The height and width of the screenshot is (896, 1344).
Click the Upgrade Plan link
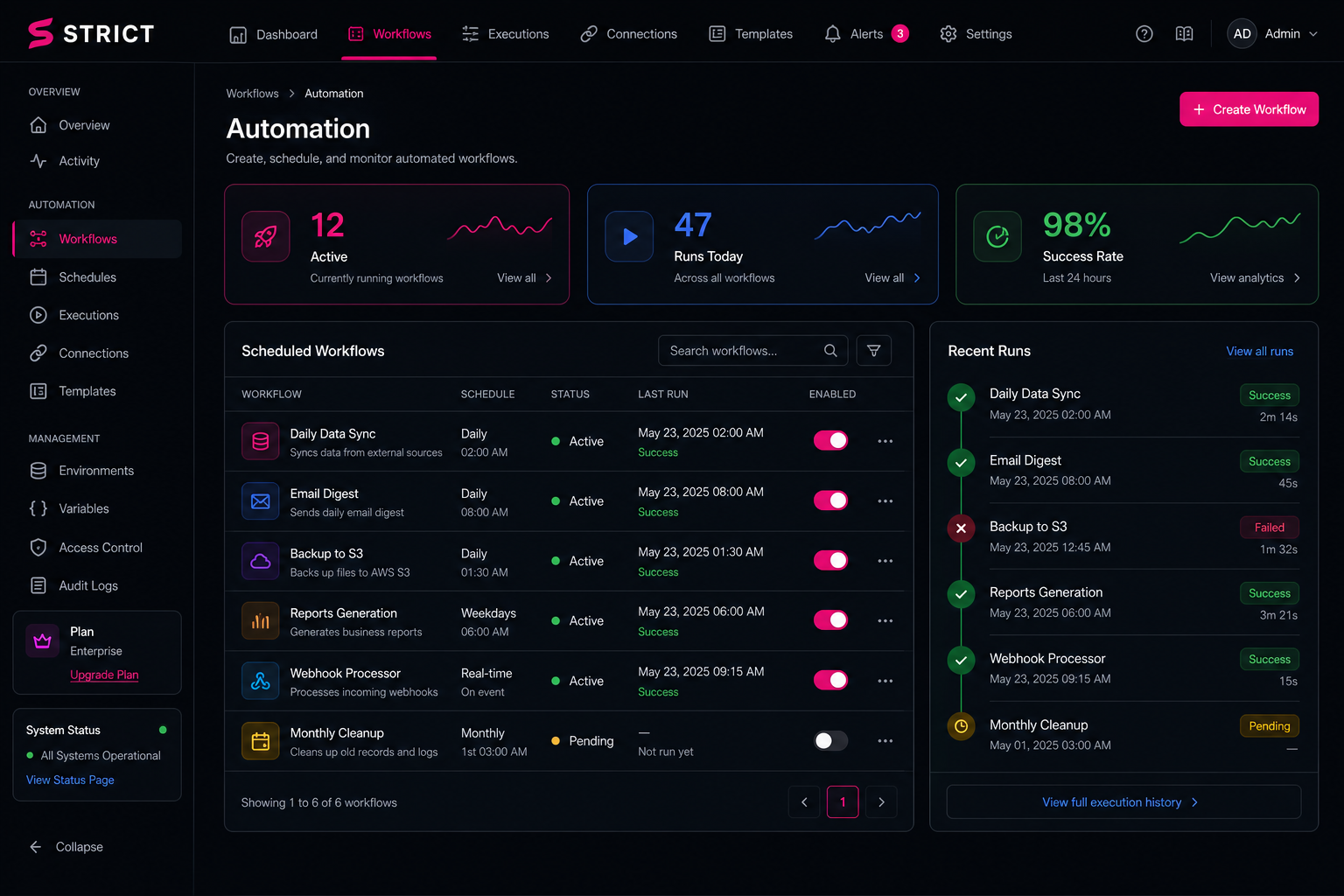point(104,675)
